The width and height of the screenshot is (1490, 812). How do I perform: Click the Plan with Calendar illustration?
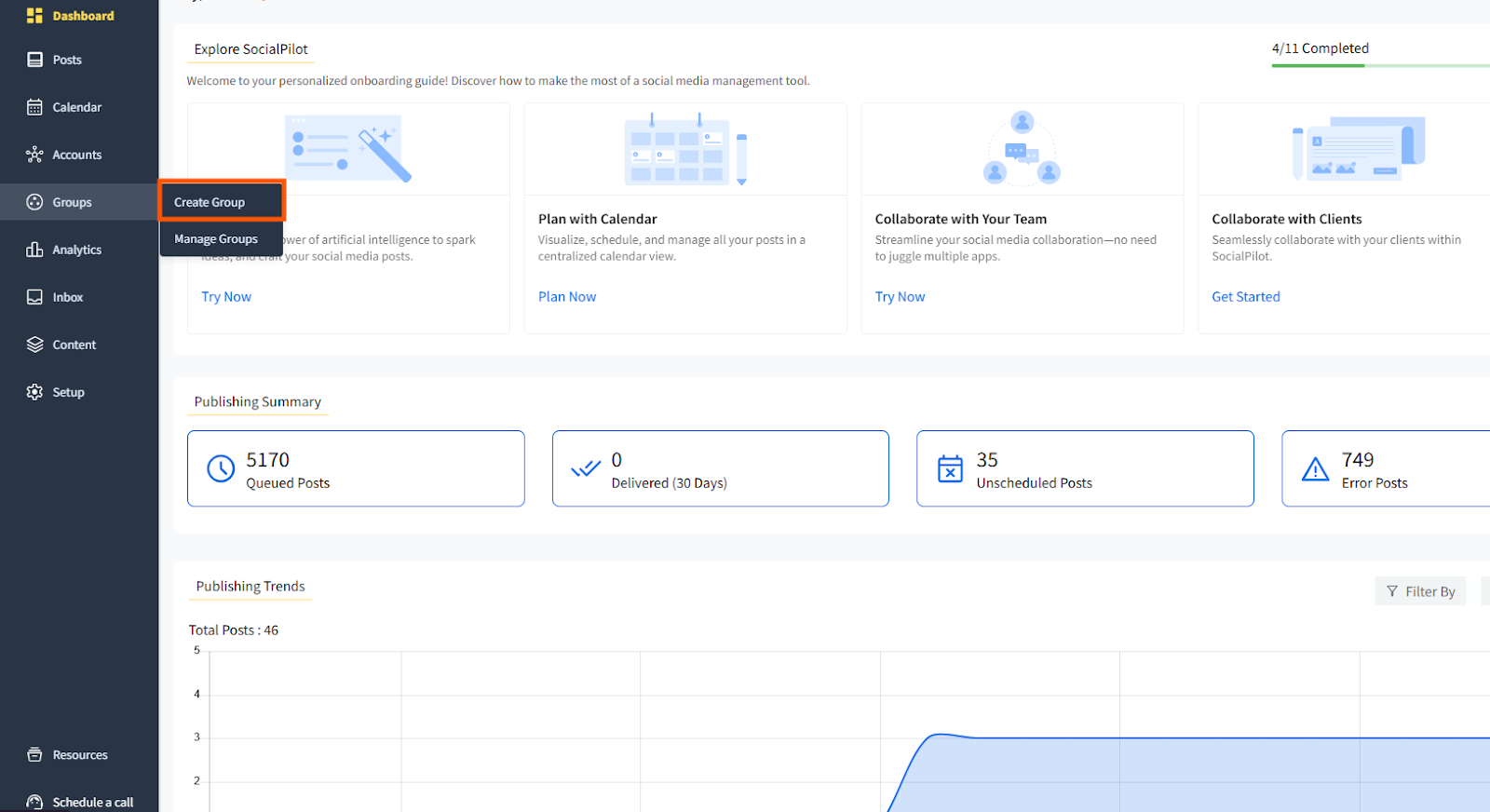(685, 149)
